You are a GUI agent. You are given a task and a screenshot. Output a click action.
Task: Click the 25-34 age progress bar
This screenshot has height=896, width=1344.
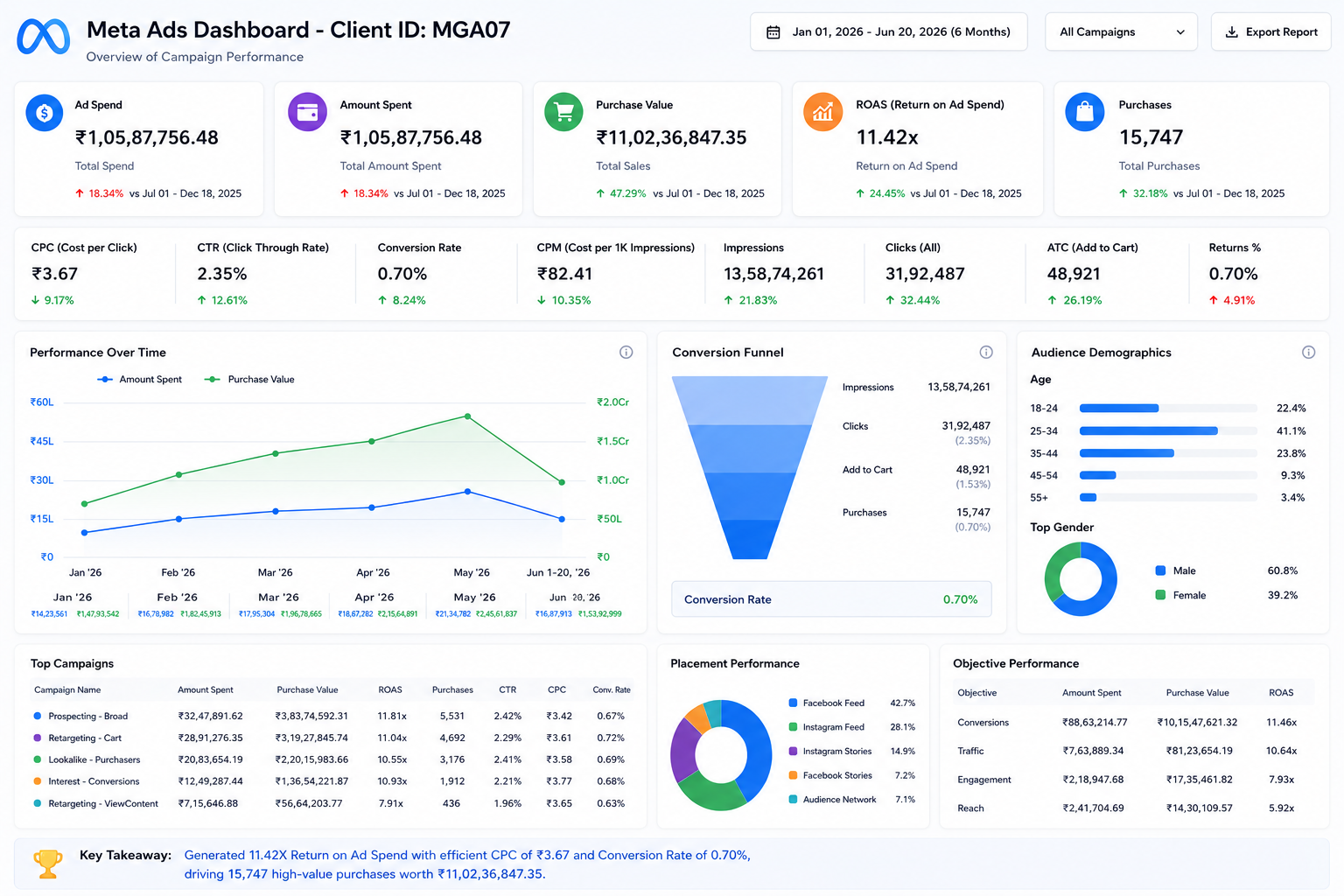point(1168,430)
